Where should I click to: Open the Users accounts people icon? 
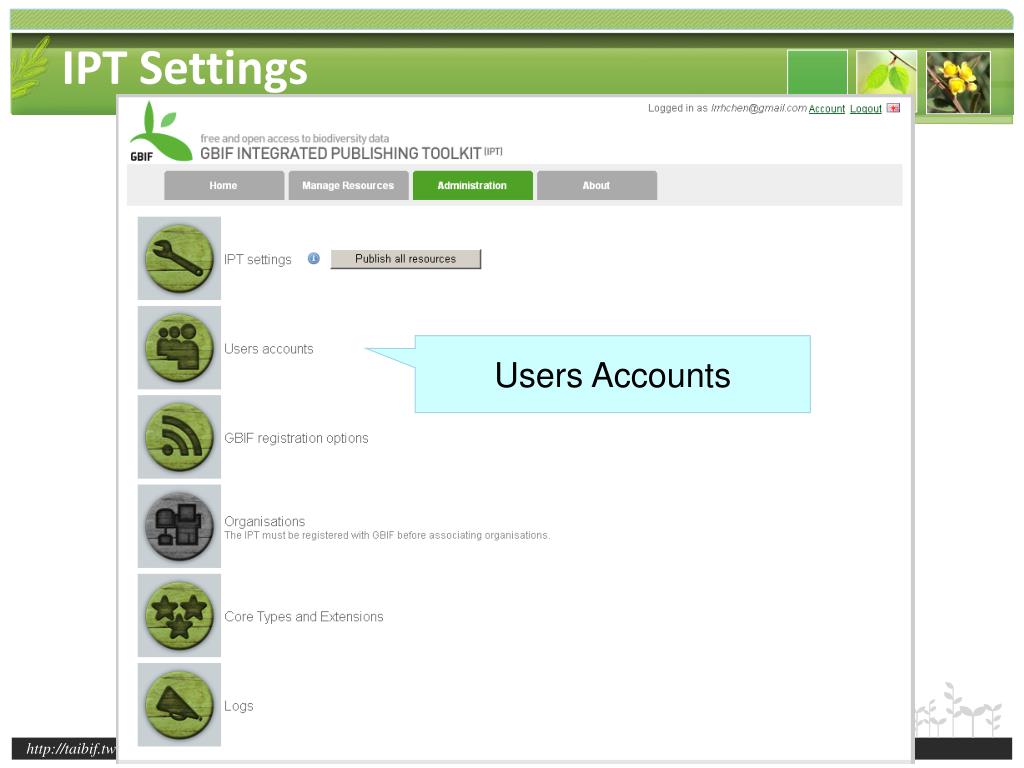pyautogui.click(x=179, y=347)
